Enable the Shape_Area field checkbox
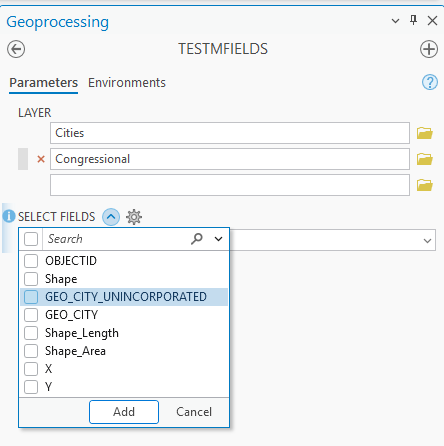Image resolution: width=444 pixels, height=446 pixels. pos(31,351)
